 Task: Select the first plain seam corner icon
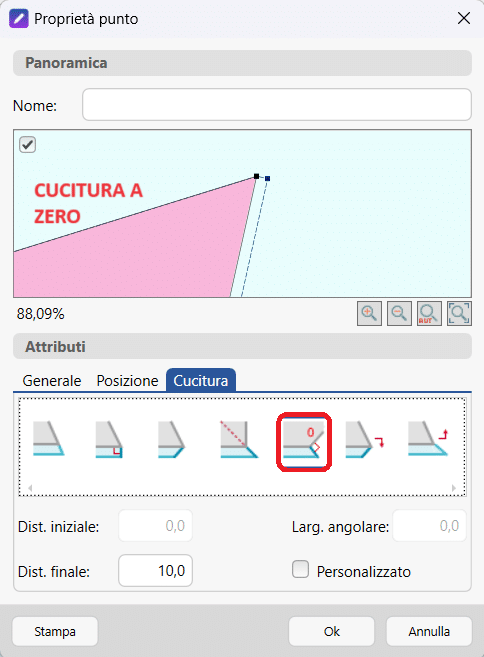[x=49, y=439]
